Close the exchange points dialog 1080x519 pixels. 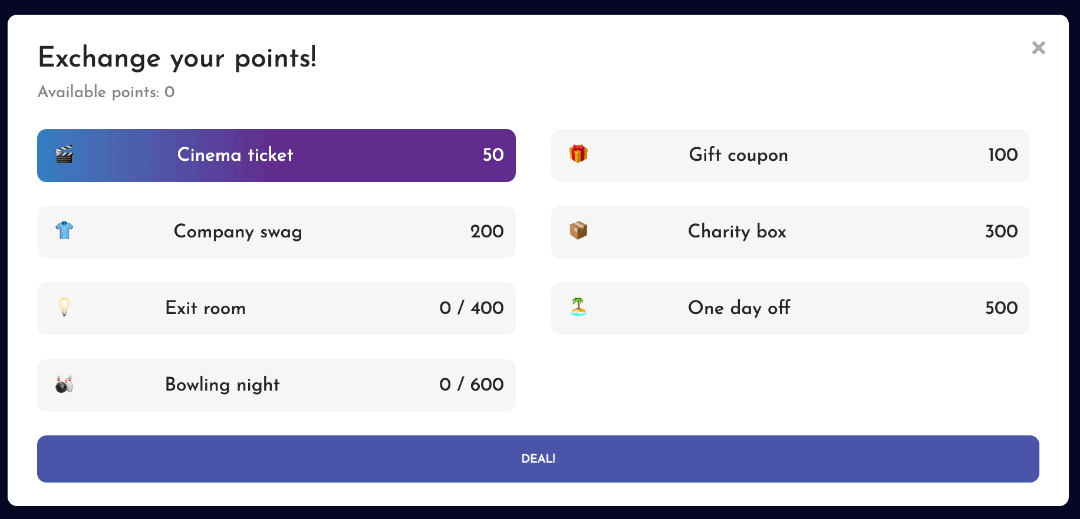coord(1039,47)
